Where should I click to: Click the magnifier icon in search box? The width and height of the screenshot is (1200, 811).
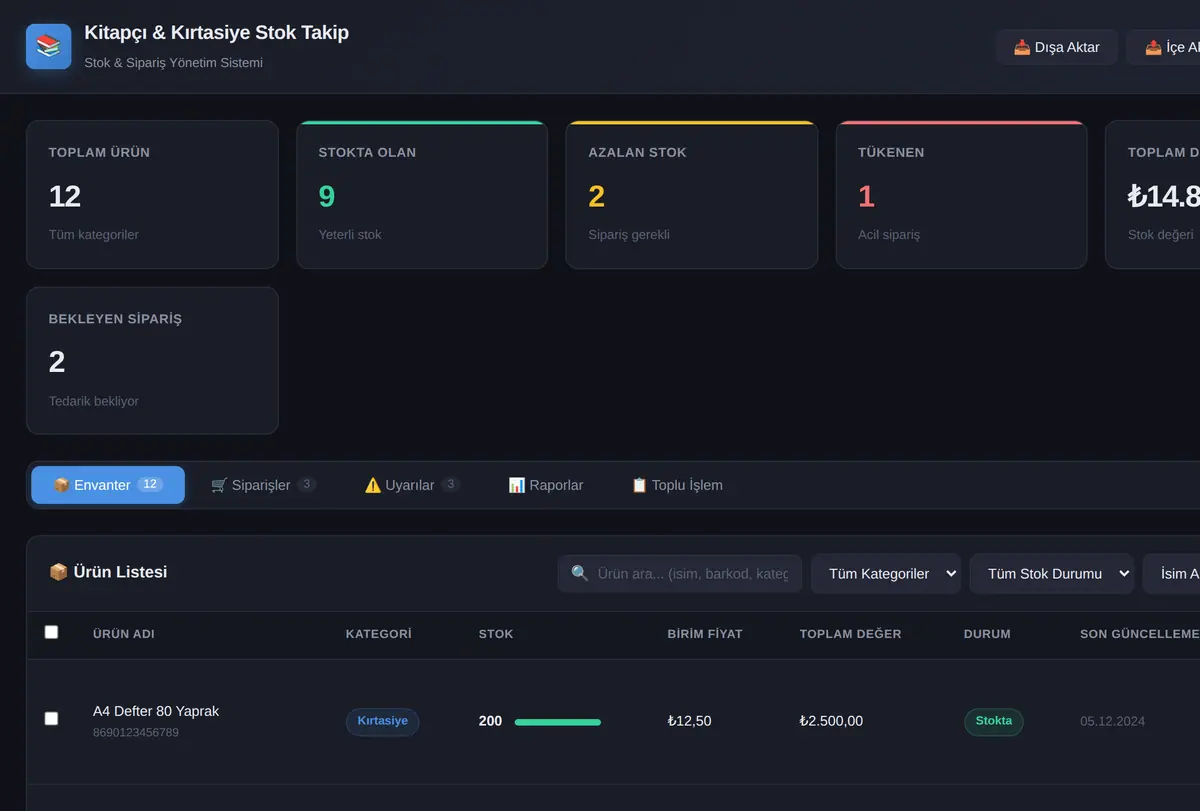580,573
